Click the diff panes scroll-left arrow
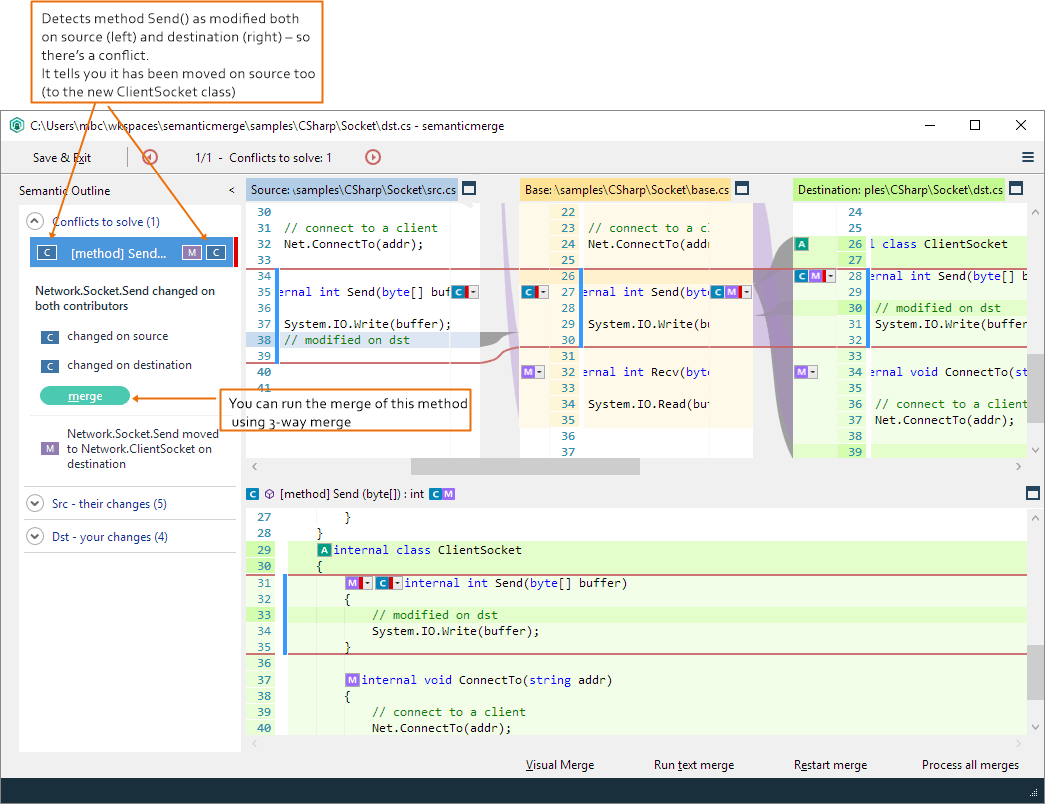Screen dimensions: 1045x804 [255, 467]
